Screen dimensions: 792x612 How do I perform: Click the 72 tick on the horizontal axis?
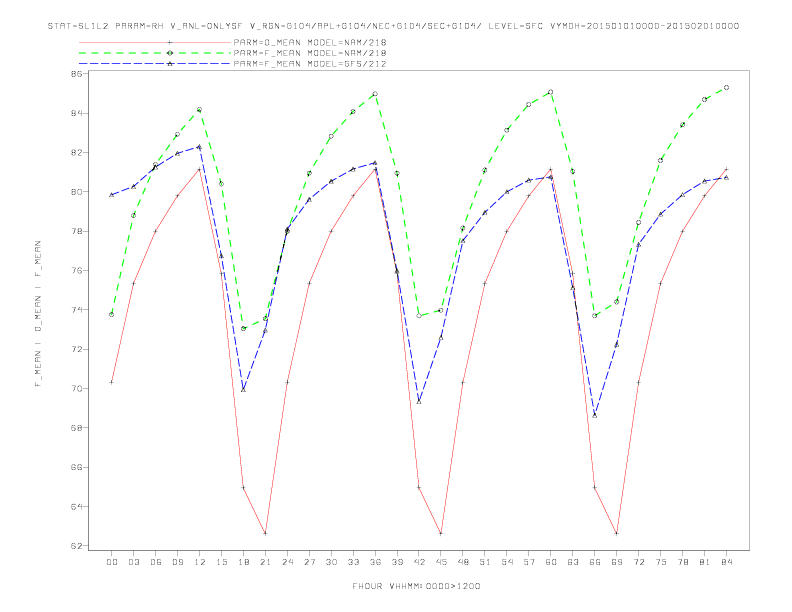639,562
